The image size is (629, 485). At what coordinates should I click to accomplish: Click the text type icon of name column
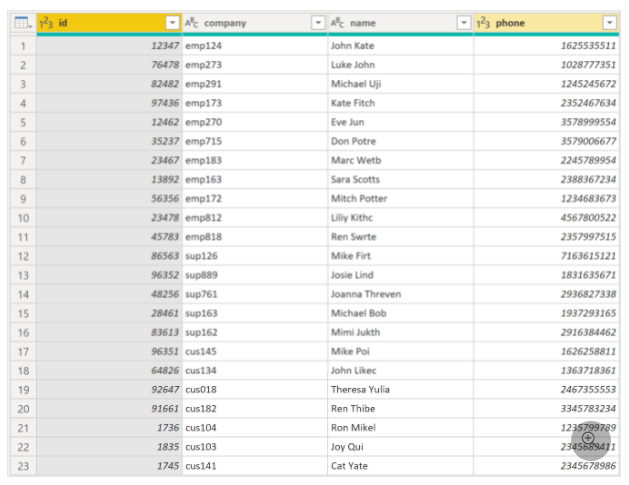point(337,23)
